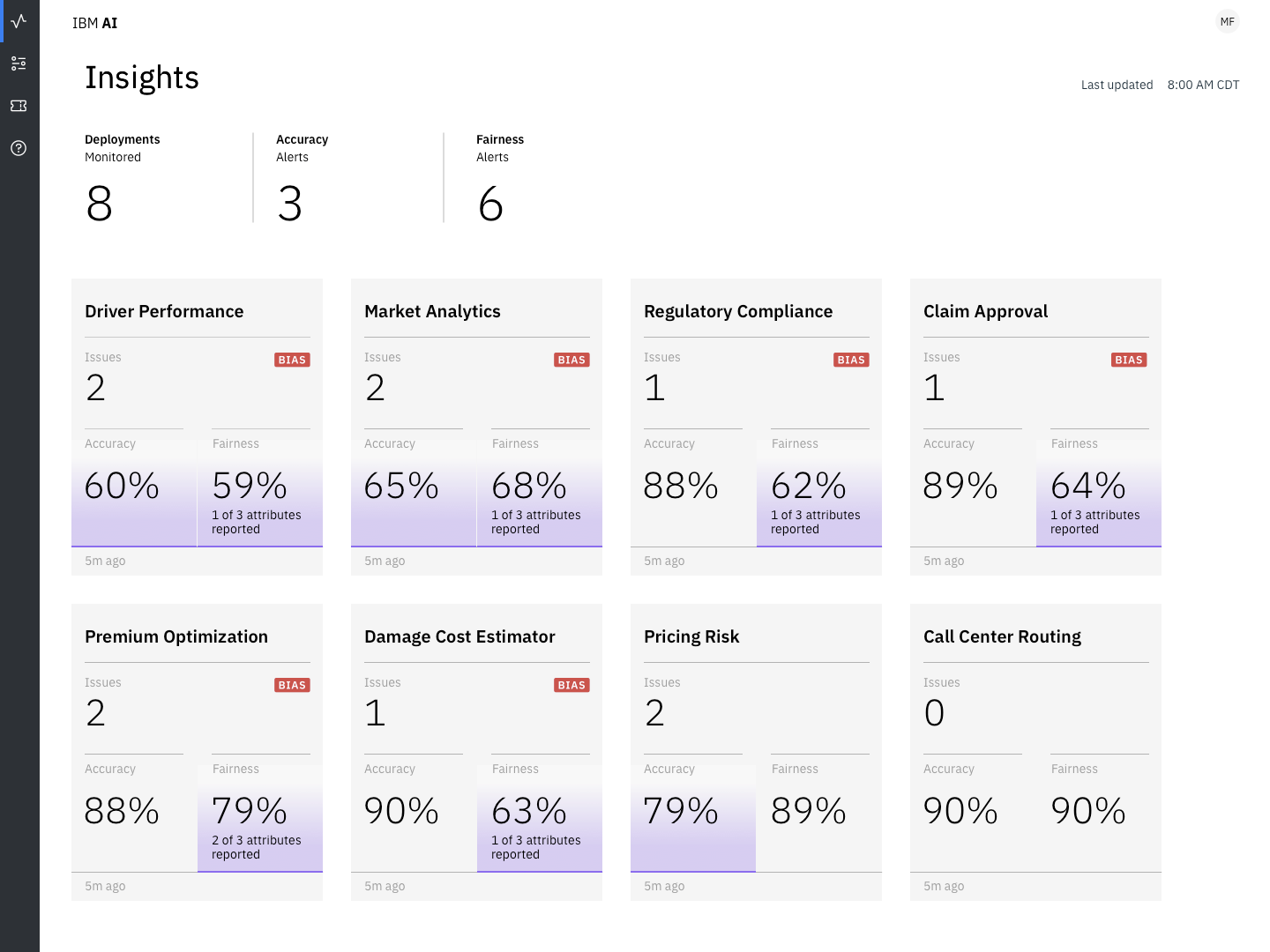The height and width of the screenshot is (952, 1270).
Task: Open the Market Analytics deployment title
Action: tap(432, 311)
